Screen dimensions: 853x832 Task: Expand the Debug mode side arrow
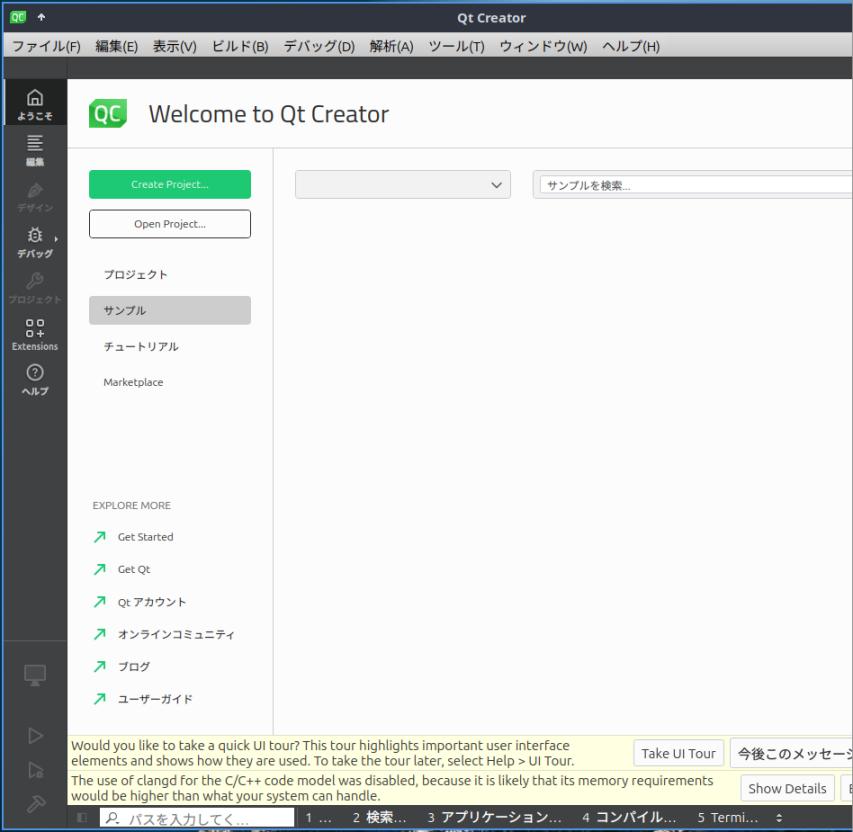[56, 238]
